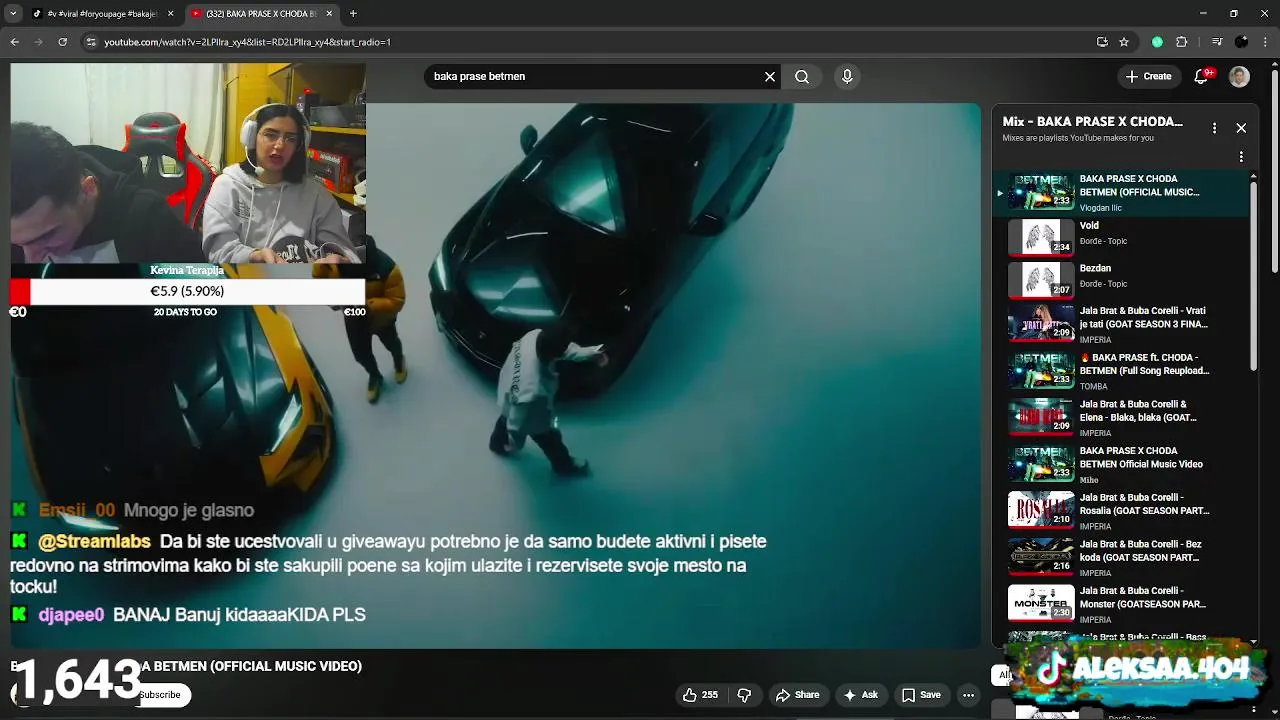1280x720 pixels.
Task: Start voice search with the microphone
Action: 847,76
